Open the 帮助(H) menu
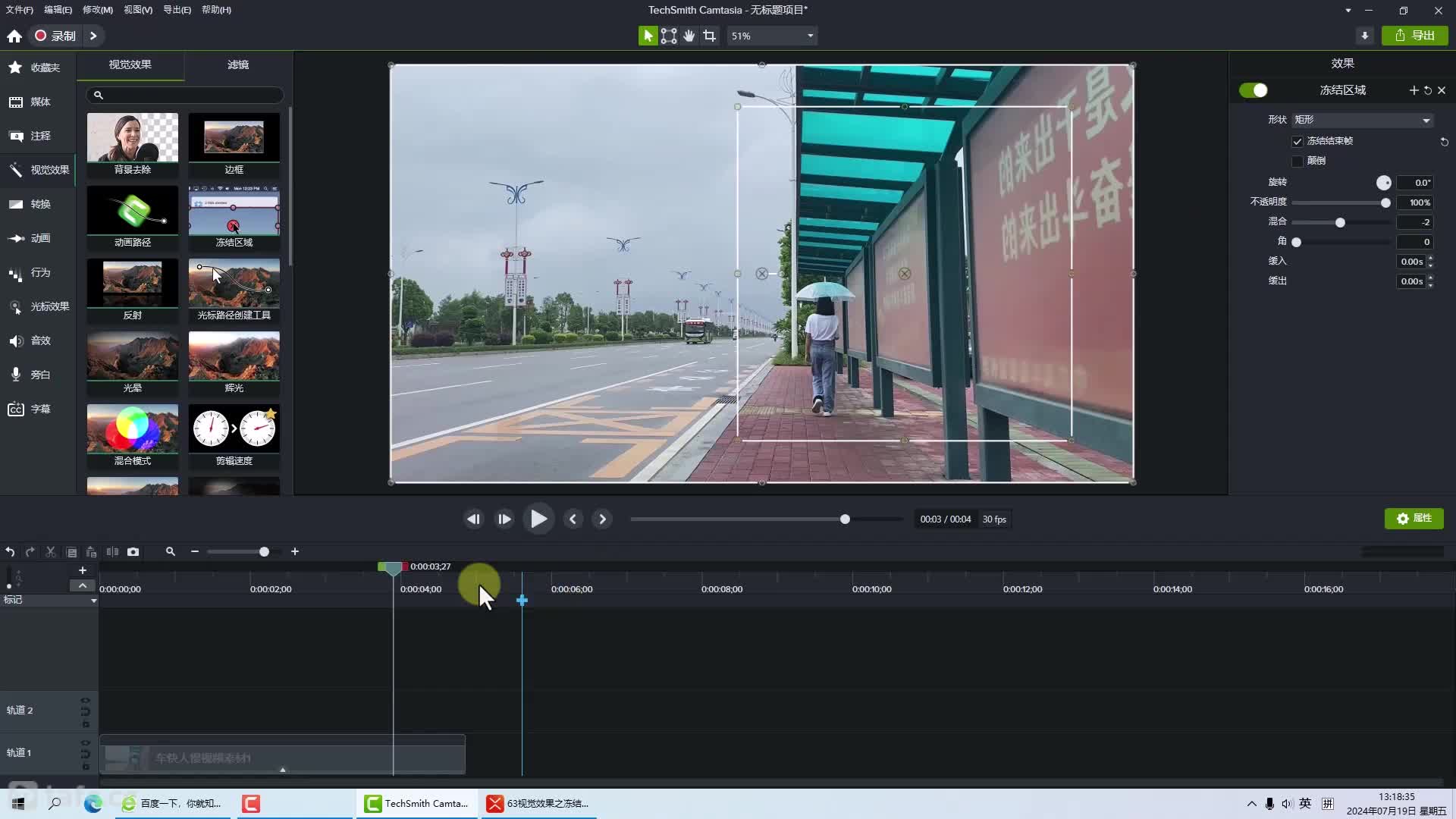1456x819 pixels. pos(217,10)
